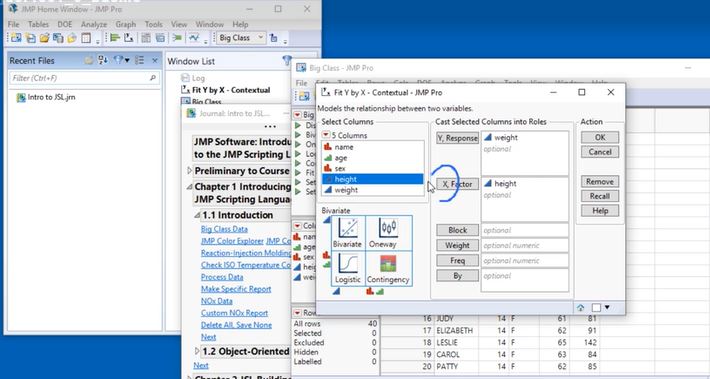Image resolution: width=710 pixels, height=379 pixels.
Task: Click the Open file folder icon in Home Window toolbar
Action: pyautogui.click(x=44, y=38)
